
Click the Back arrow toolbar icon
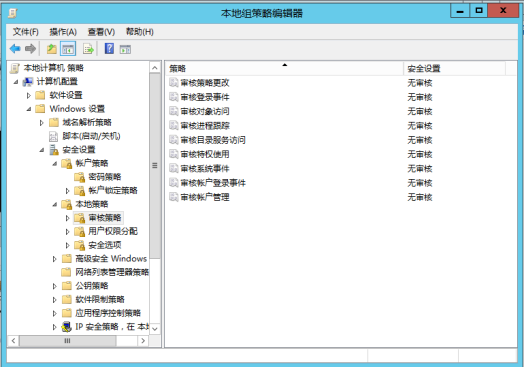[x=15, y=49]
